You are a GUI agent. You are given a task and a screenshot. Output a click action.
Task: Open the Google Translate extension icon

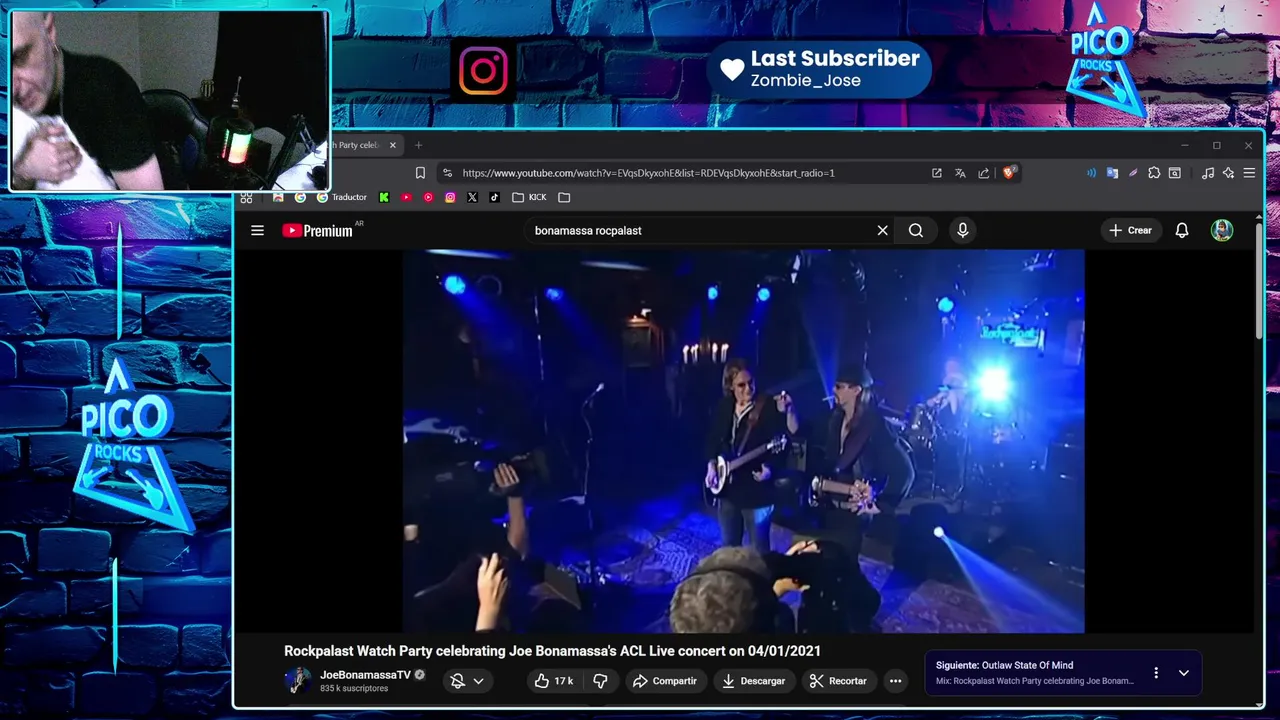coord(1112,173)
